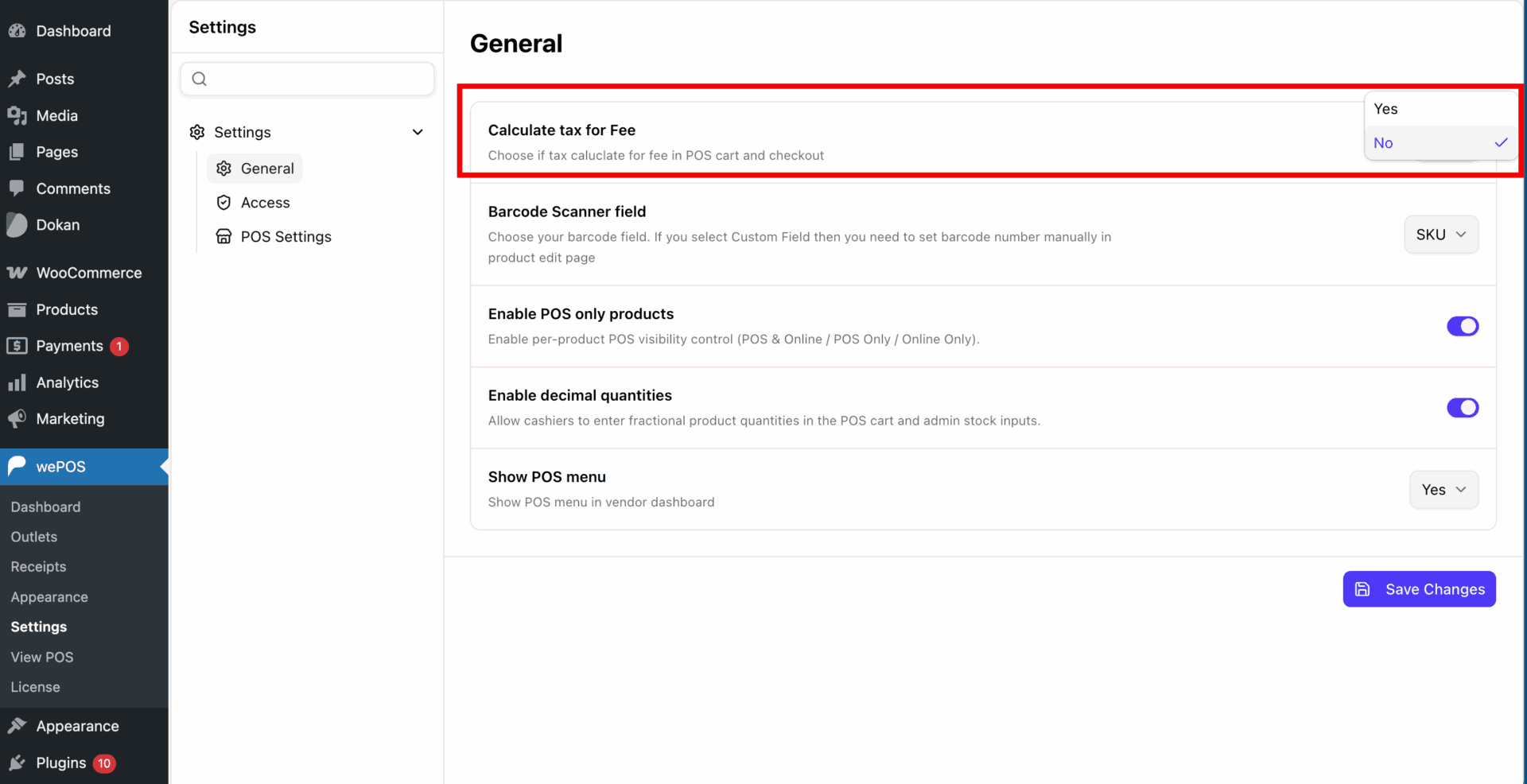This screenshot has width=1527, height=784.
Task: Open wePOS Settings submenu link
Action: [39, 627]
